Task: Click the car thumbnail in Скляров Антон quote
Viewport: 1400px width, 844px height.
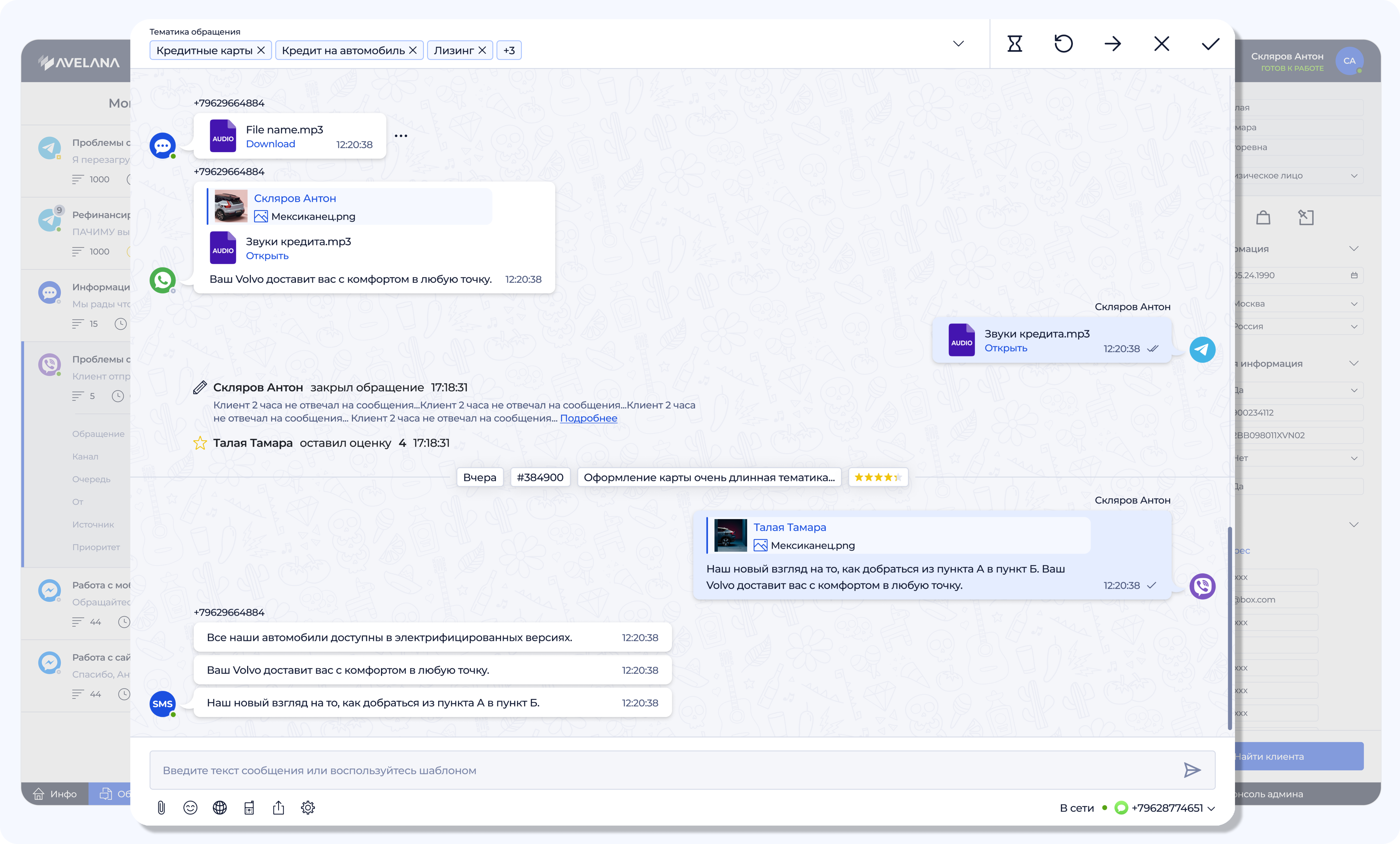Action: [x=231, y=206]
